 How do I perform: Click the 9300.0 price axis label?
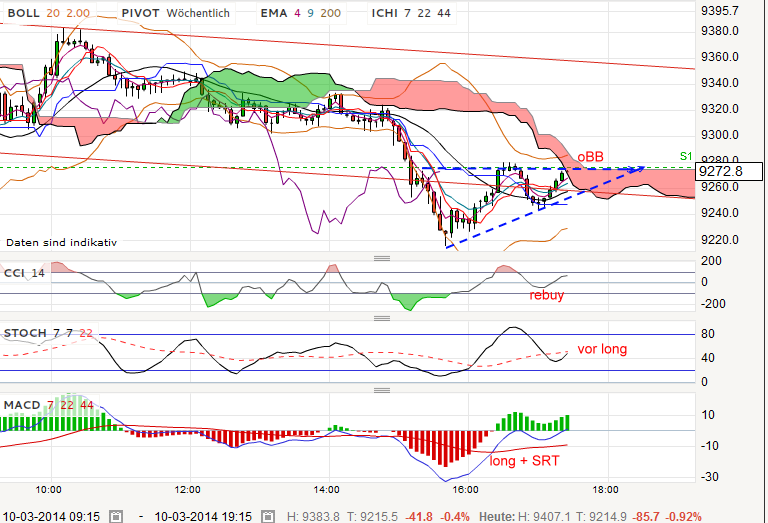tap(720, 135)
